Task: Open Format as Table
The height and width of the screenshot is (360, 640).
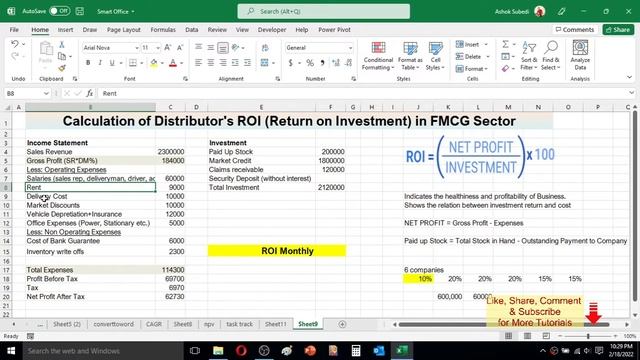Action: click(x=410, y=56)
